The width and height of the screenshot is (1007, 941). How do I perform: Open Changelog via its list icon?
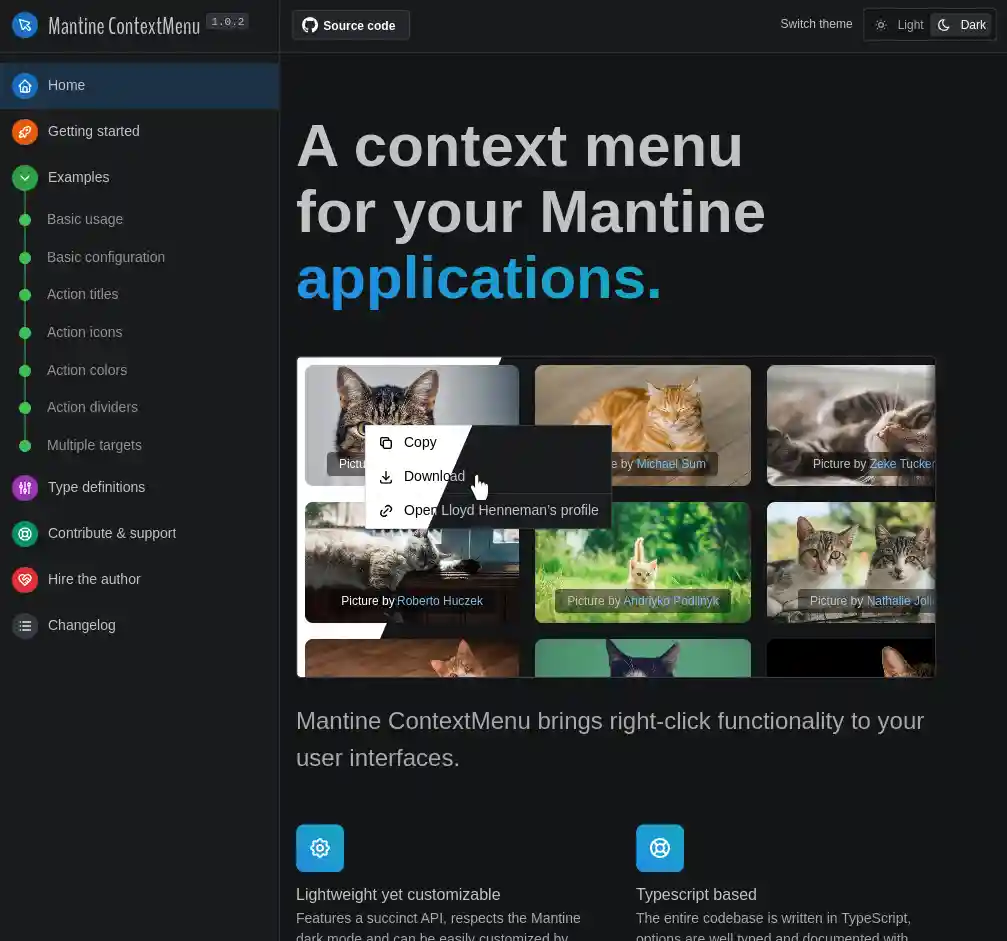click(x=24, y=625)
